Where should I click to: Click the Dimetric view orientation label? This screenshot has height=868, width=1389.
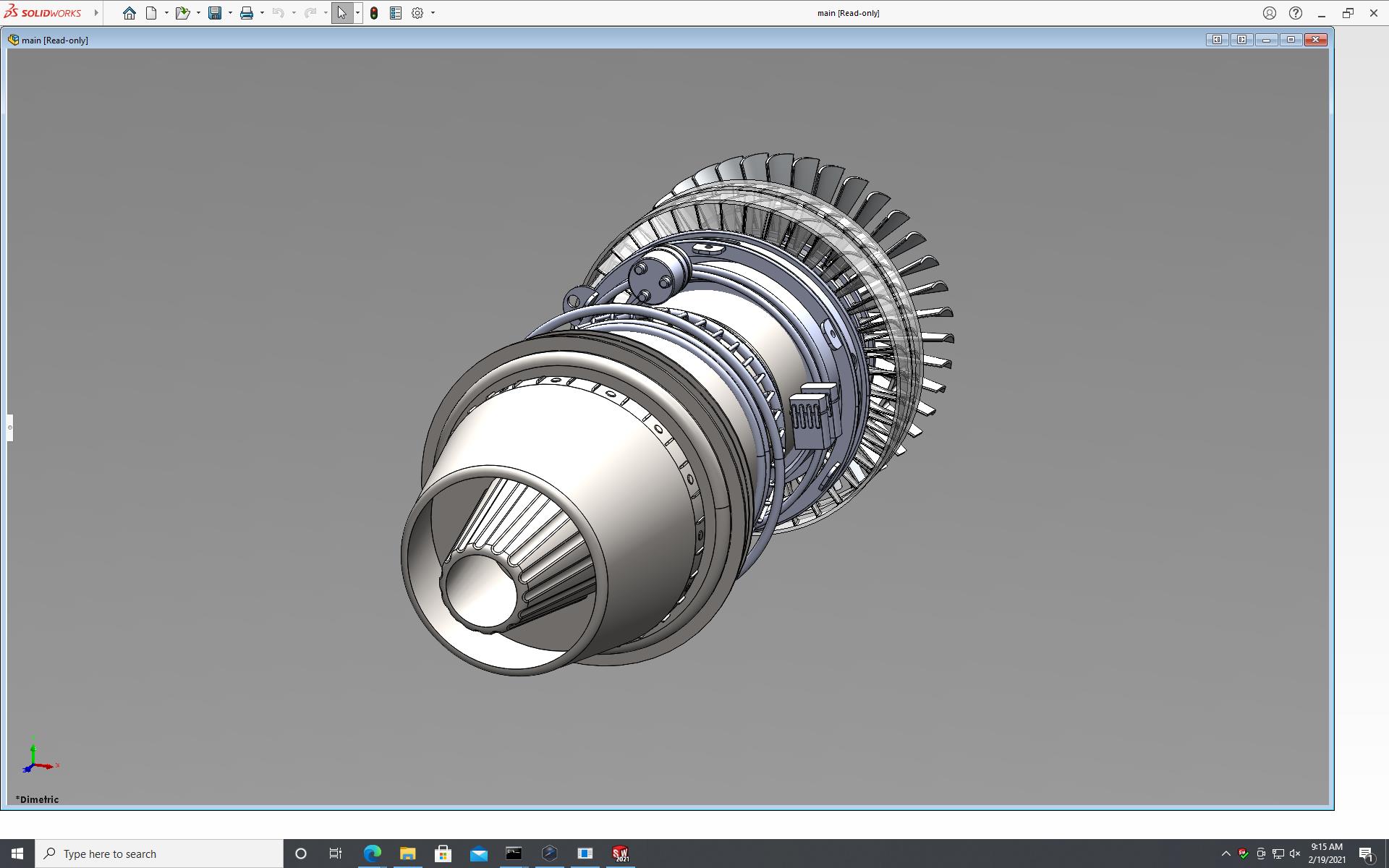pyautogui.click(x=38, y=799)
